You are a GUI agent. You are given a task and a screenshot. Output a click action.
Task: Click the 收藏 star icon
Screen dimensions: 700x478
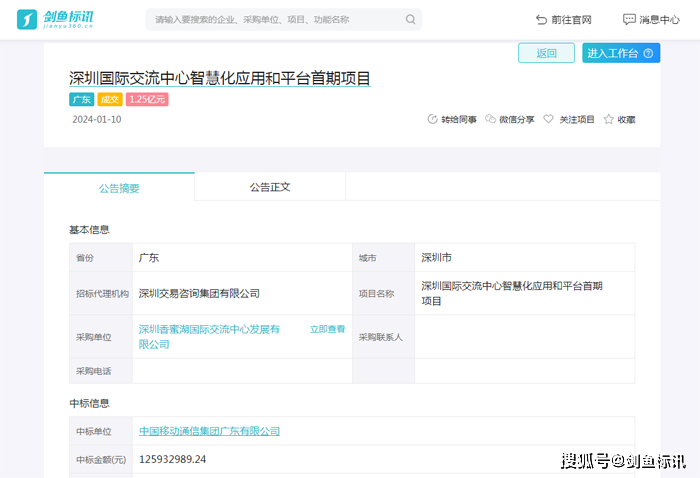608,119
